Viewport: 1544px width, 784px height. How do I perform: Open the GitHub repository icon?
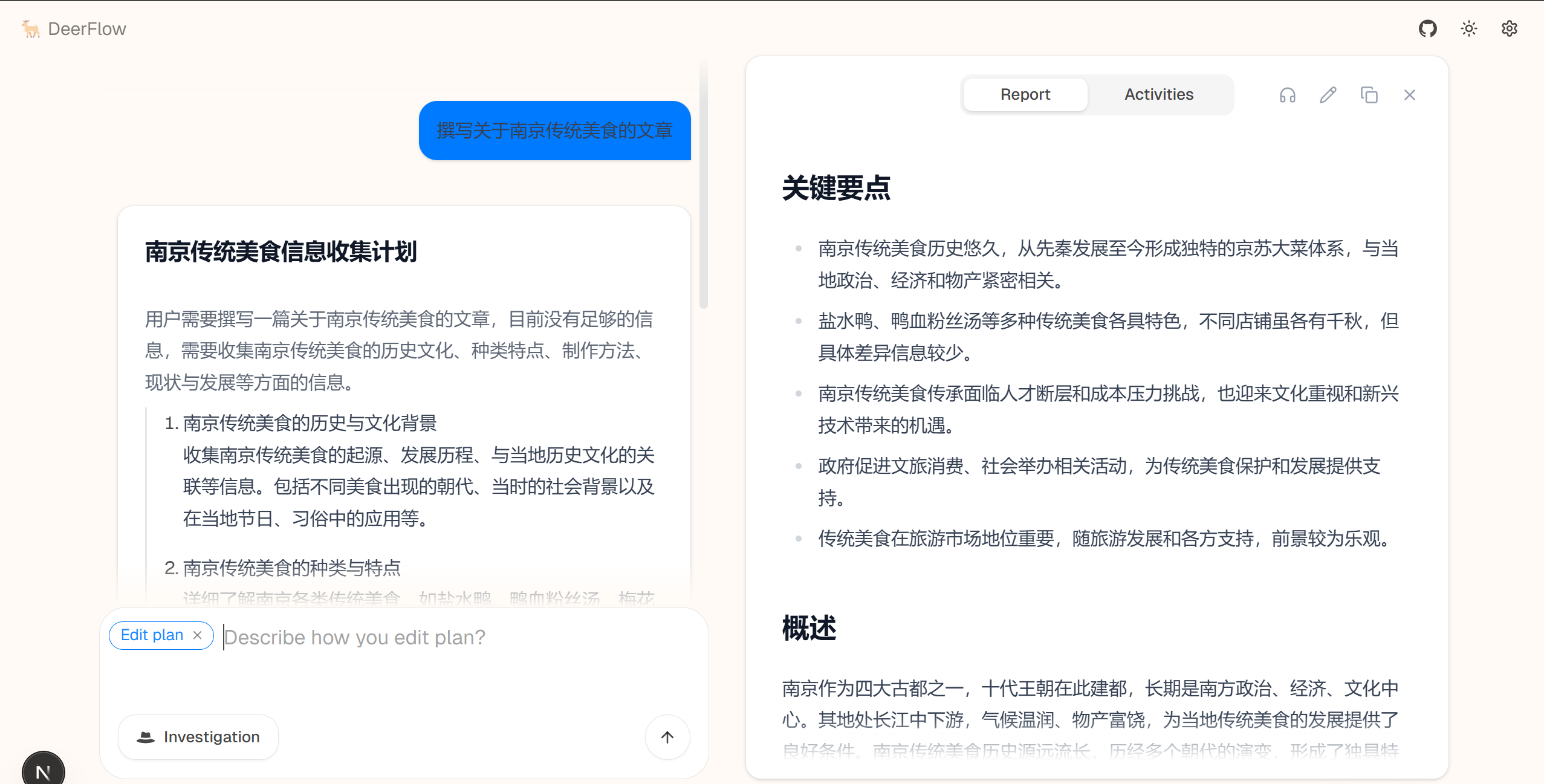(x=1427, y=28)
